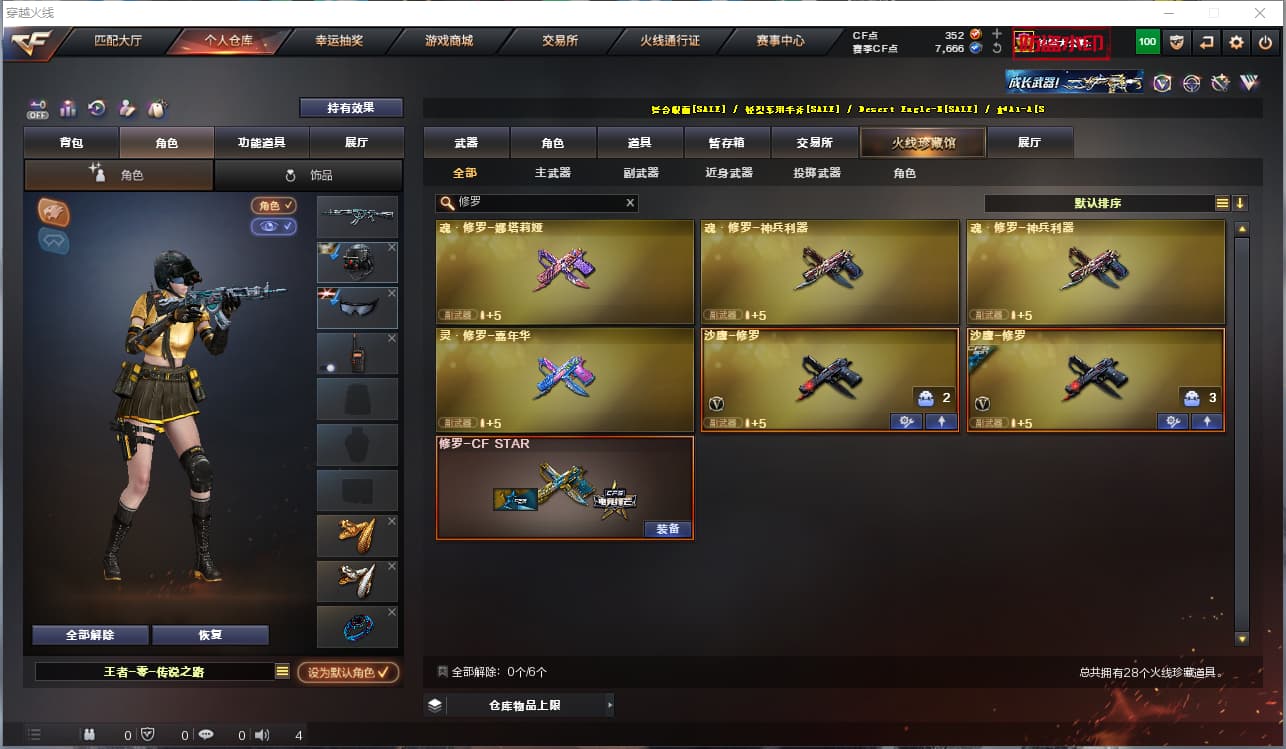Remove the equipped helmet item
The height and width of the screenshot is (749, 1286).
[x=392, y=247]
